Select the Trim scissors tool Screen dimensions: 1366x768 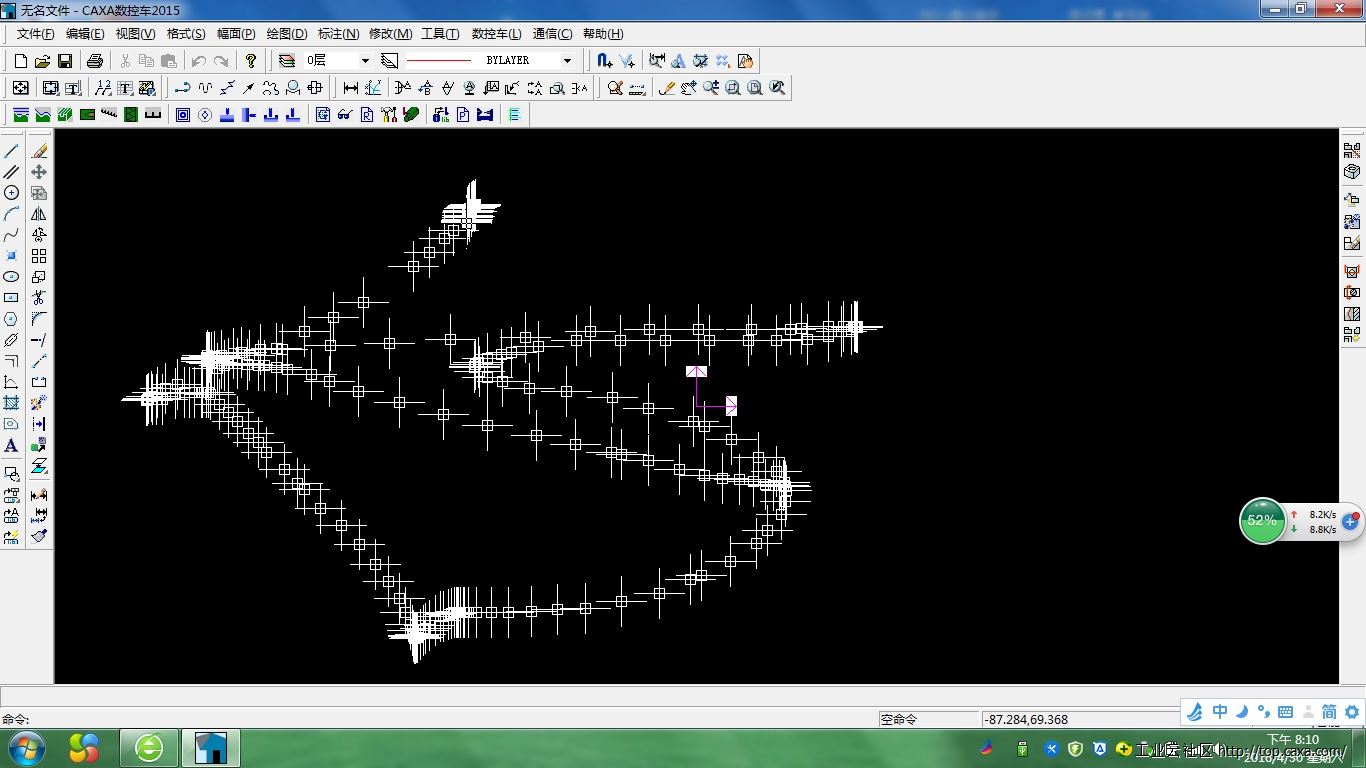[x=39, y=298]
